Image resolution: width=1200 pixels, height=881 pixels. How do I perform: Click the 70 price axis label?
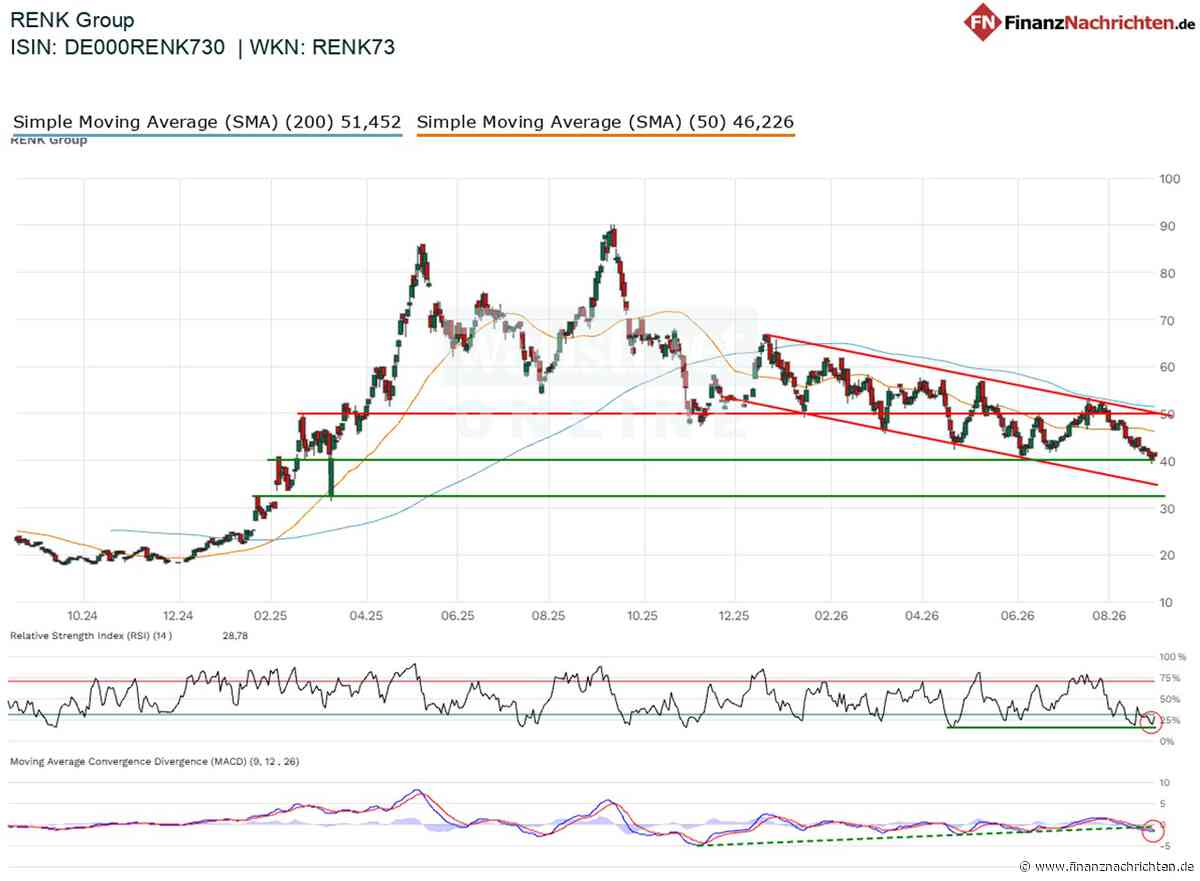[x=1166, y=320]
